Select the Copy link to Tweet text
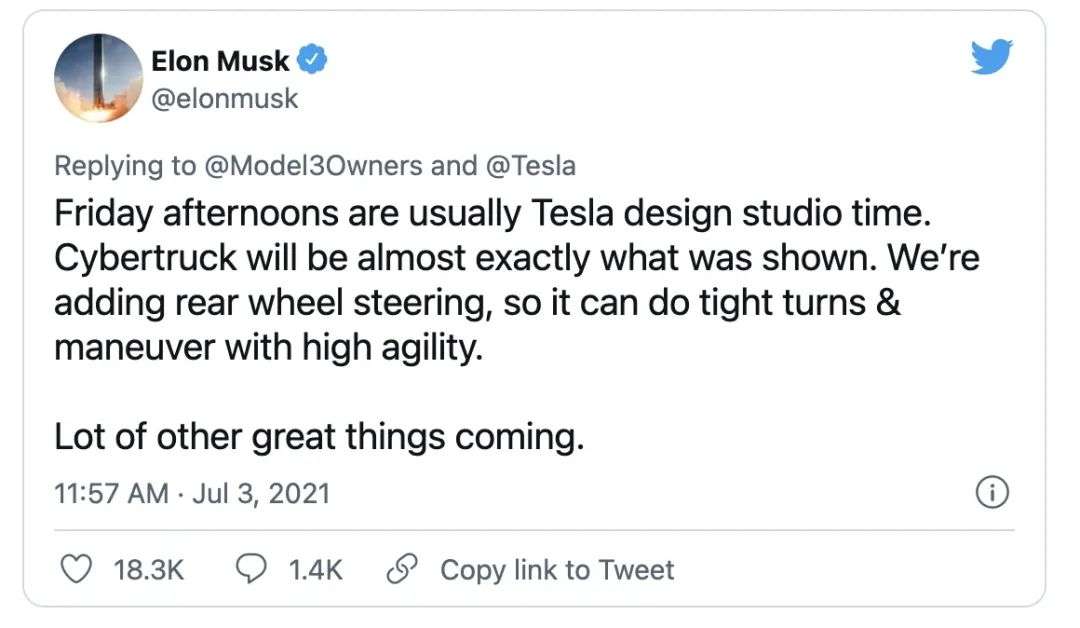The height and width of the screenshot is (628, 1080). (x=557, y=570)
